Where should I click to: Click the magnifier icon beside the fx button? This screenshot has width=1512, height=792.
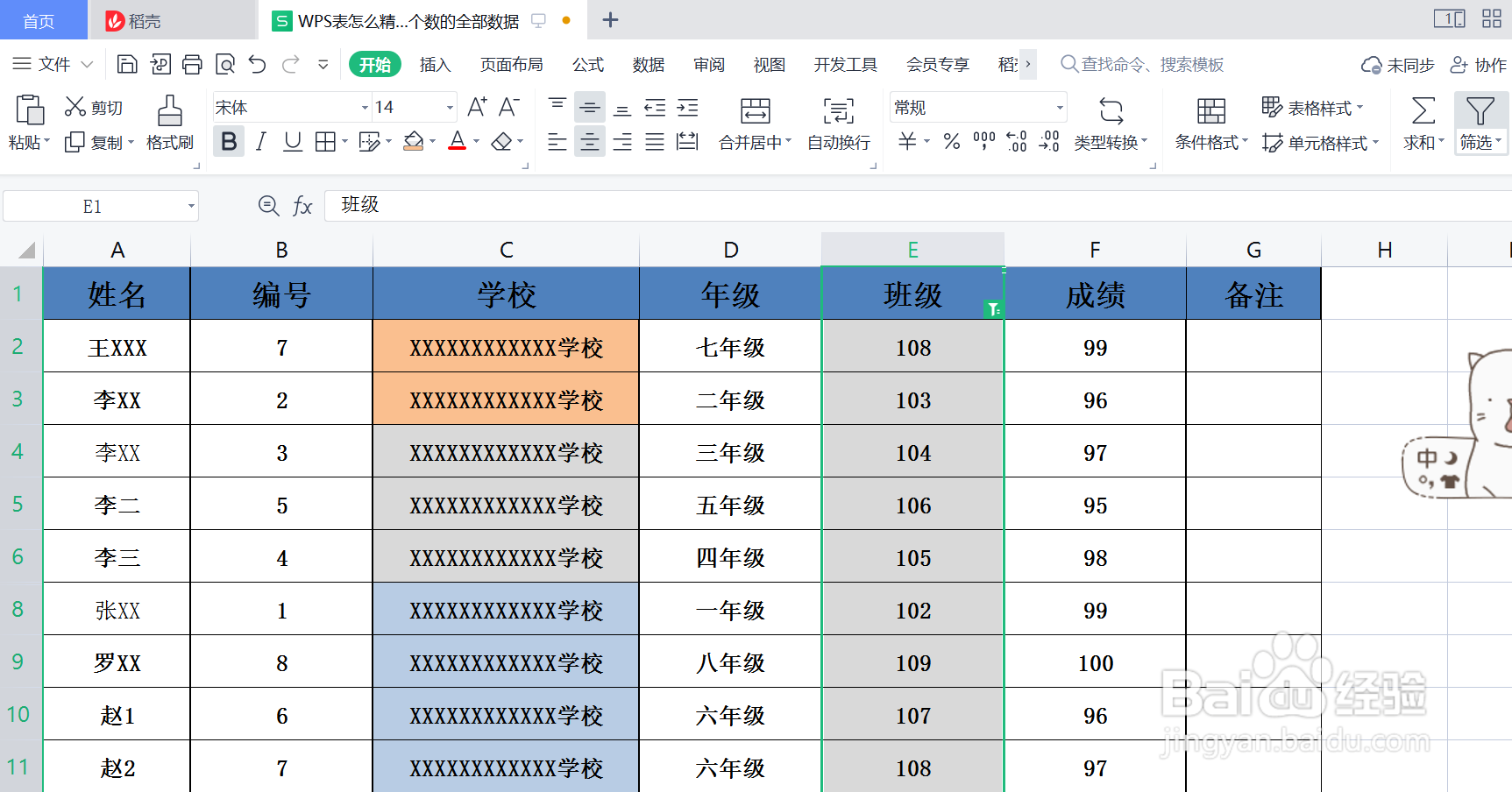pyautogui.click(x=269, y=206)
